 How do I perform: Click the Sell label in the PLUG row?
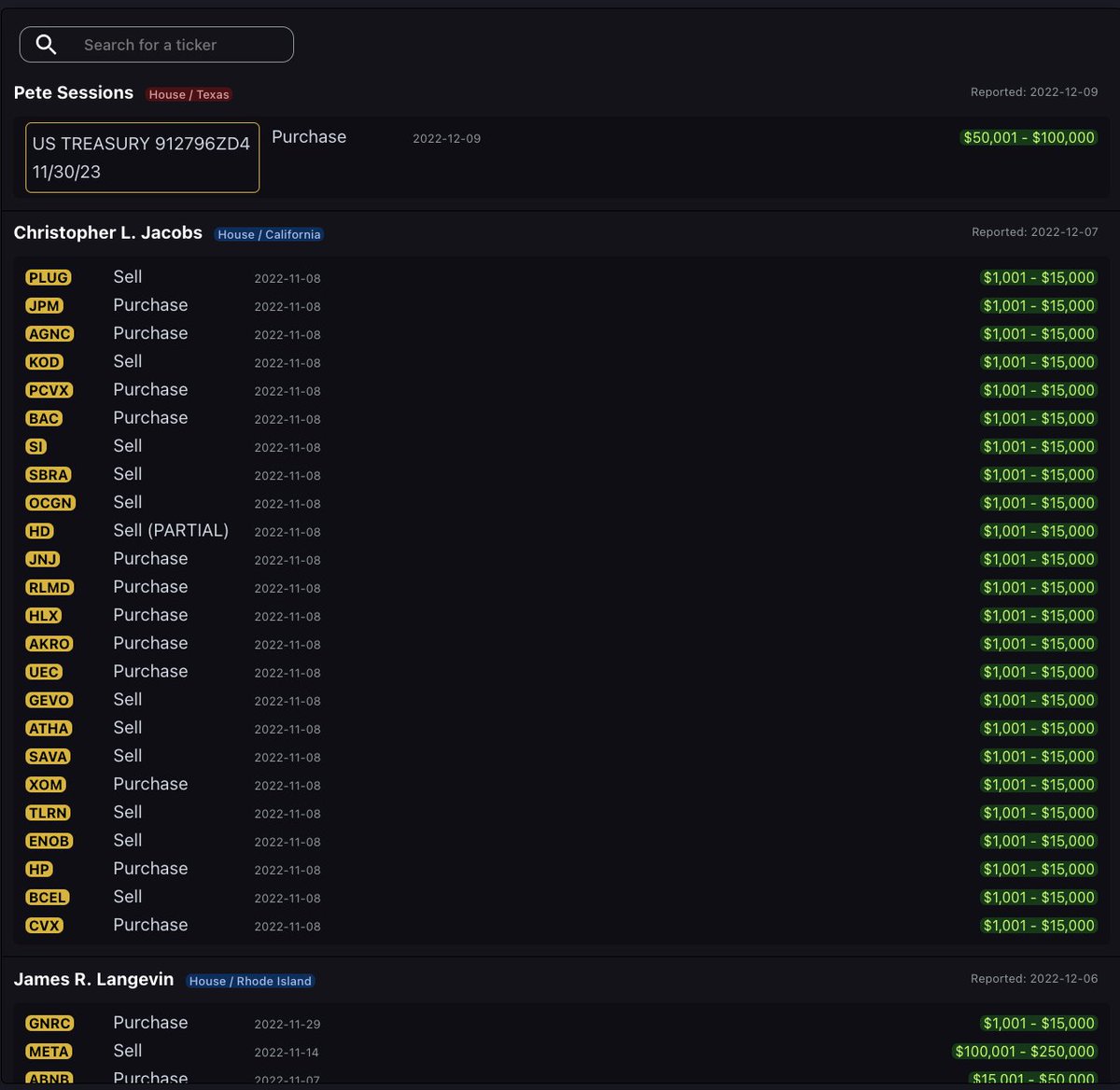point(128,277)
